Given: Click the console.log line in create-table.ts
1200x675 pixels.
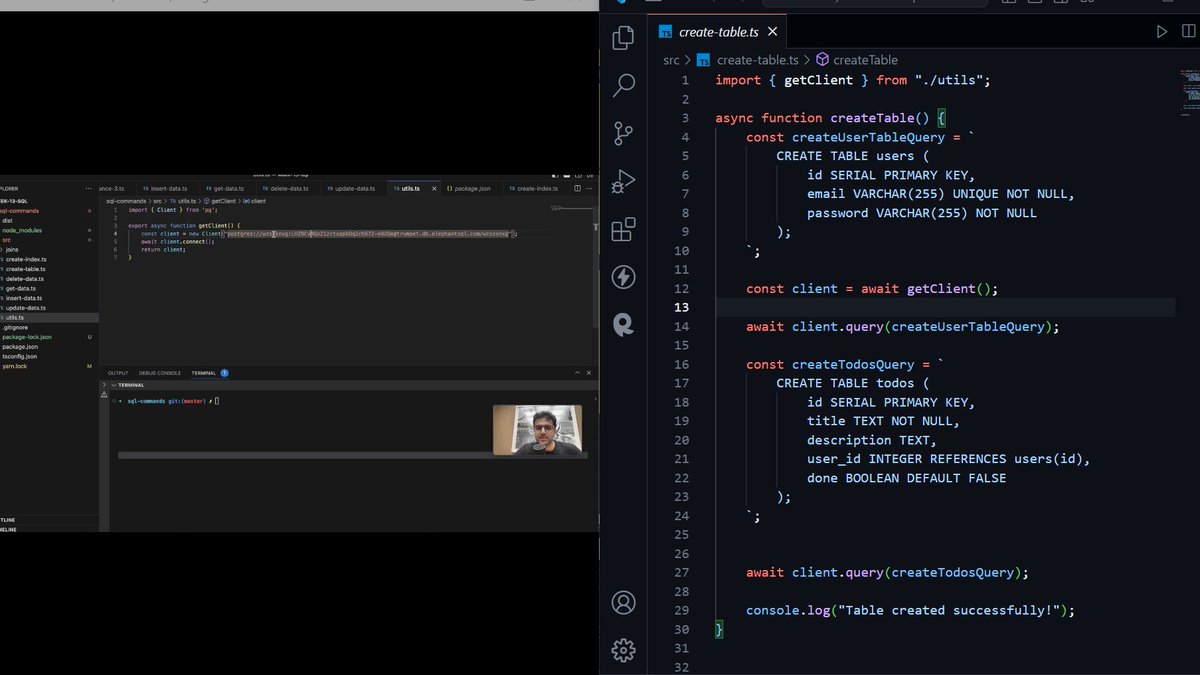Looking at the screenshot, I should [910, 610].
